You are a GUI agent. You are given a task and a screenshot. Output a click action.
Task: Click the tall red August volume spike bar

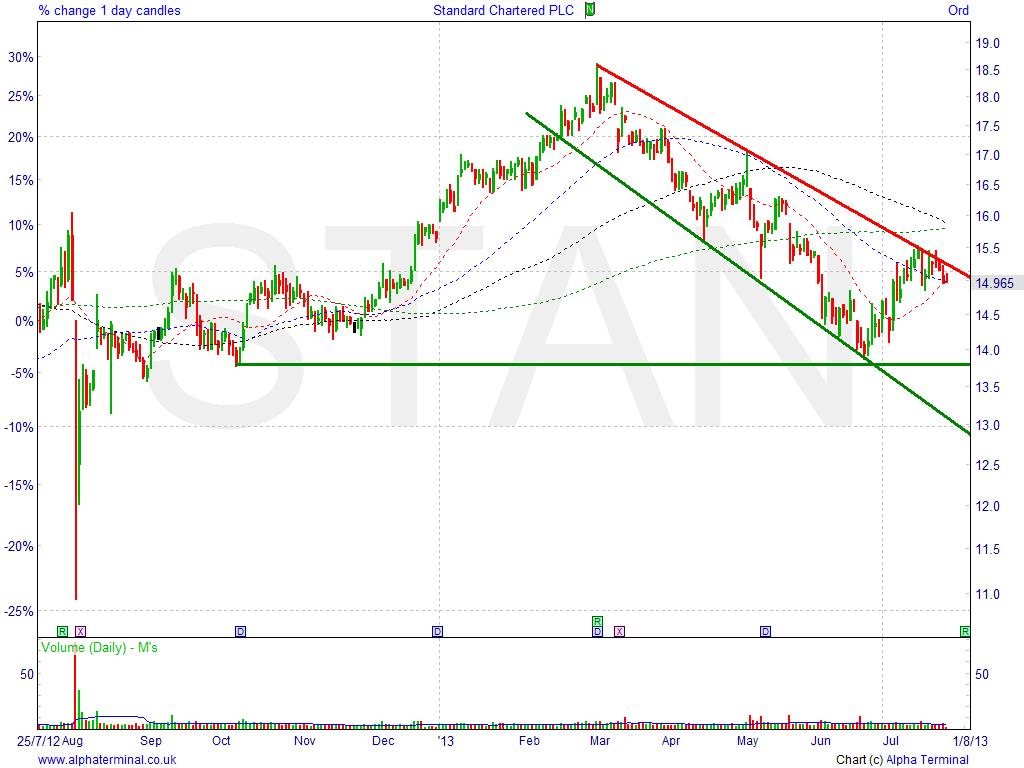coord(75,690)
